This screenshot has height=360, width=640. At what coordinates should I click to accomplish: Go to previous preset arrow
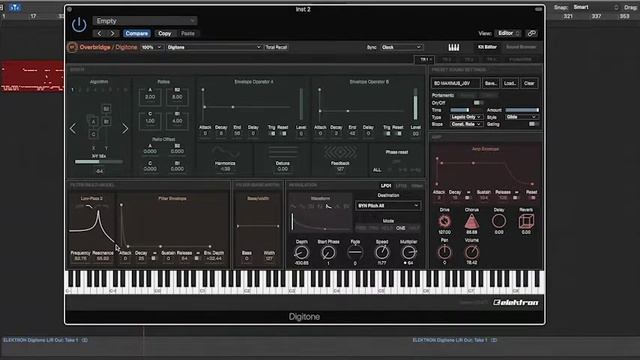pos(99,33)
